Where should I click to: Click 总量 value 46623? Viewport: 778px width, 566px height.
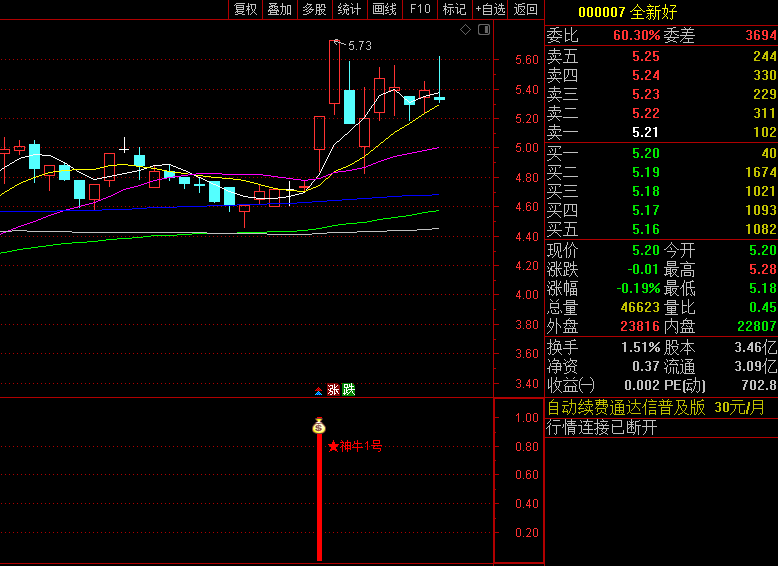click(x=640, y=308)
